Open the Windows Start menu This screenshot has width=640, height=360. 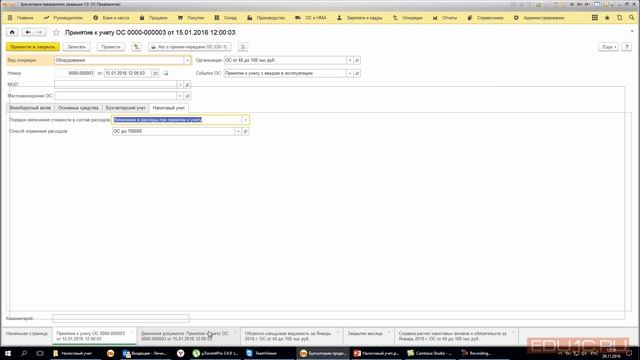click(8, 353)
